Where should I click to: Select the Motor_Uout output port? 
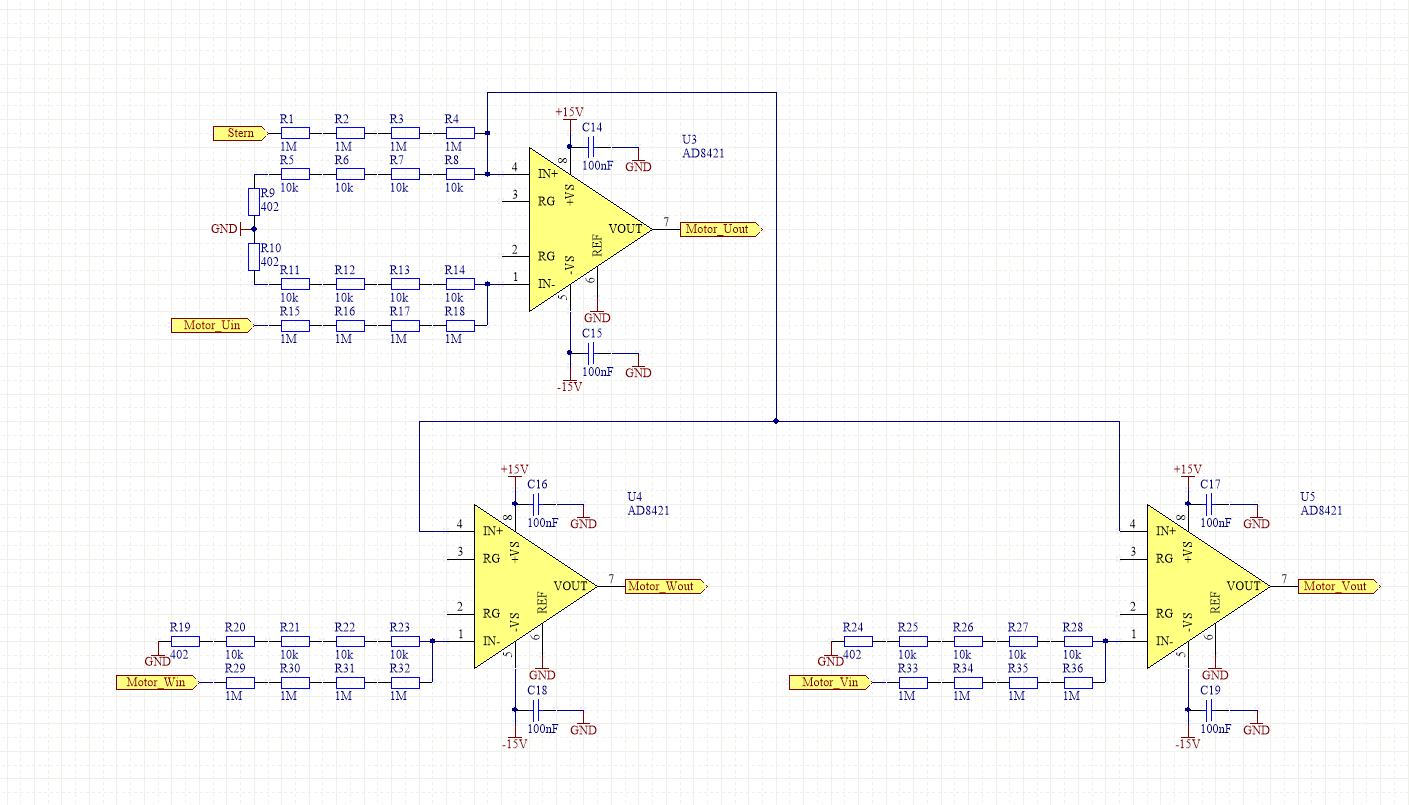click(721, 229)
